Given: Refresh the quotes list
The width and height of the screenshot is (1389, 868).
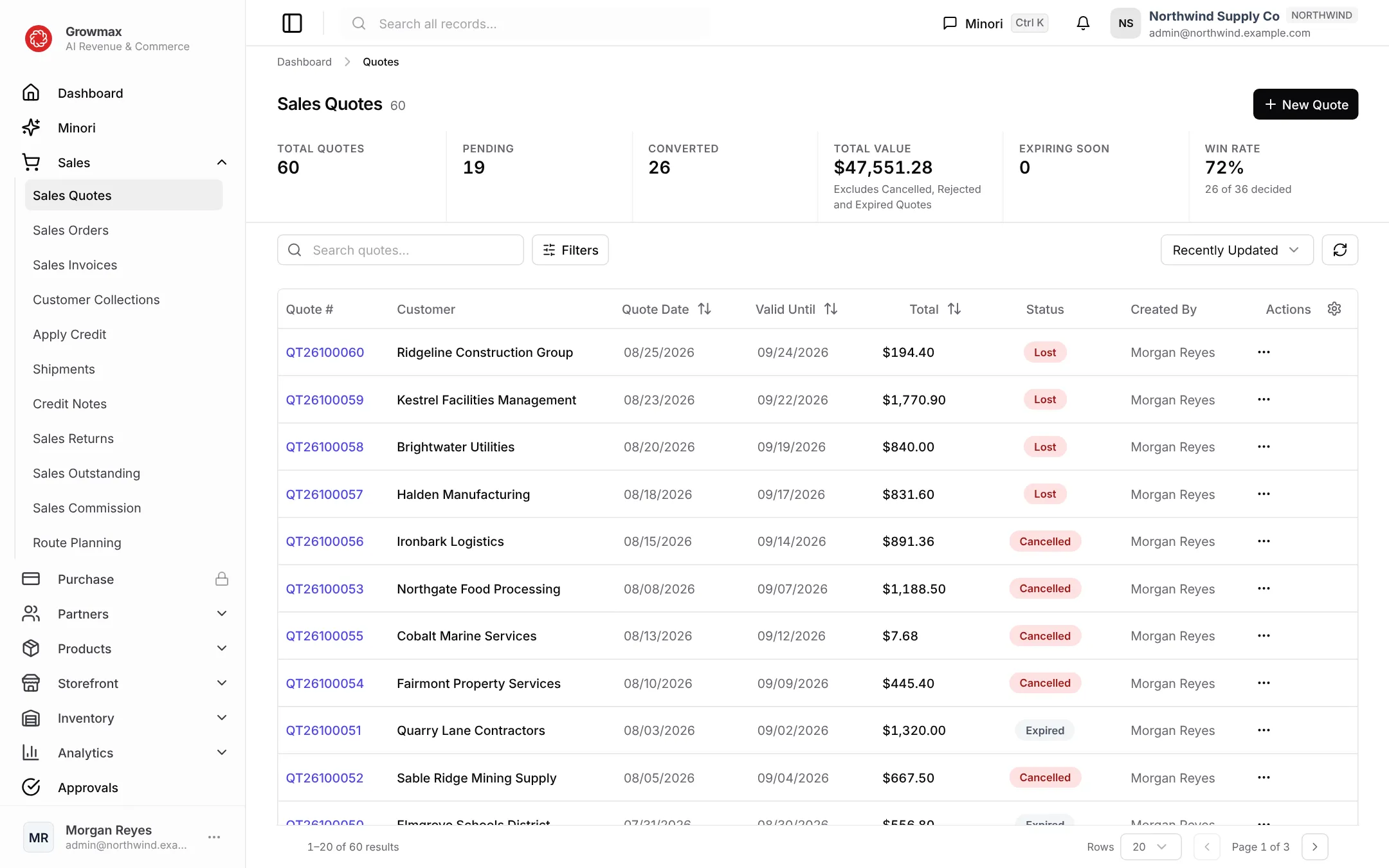Looking at the screenshot, I should pos(1339,249).
